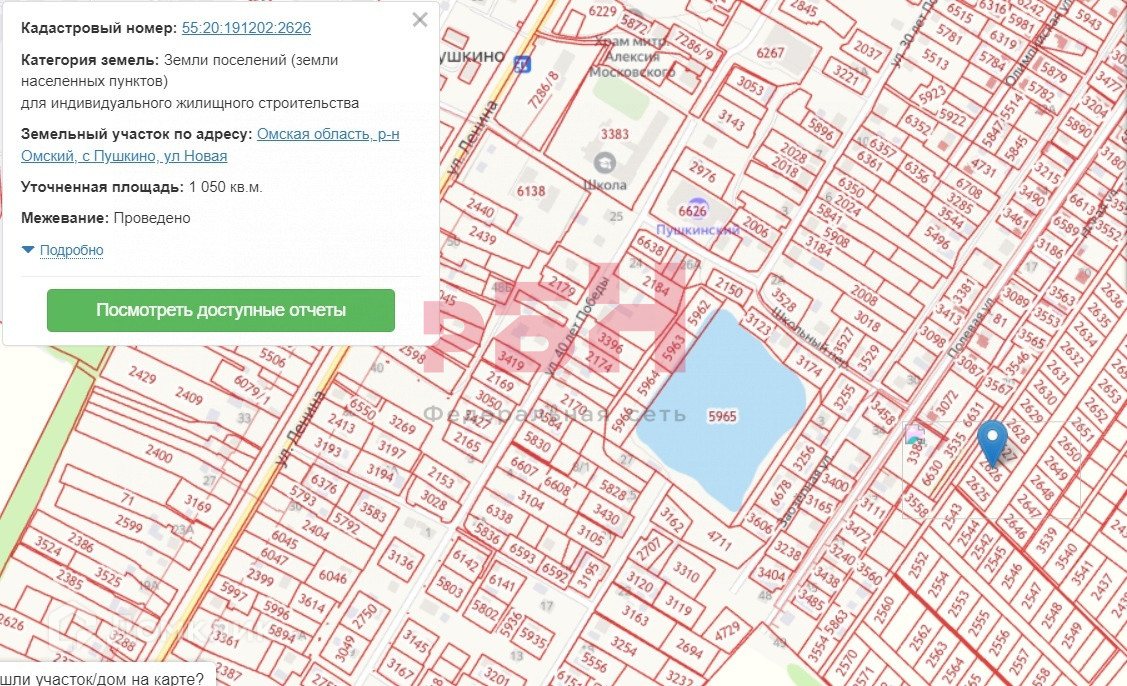Select parcel 2400 on the map
The height and width of the screenshot is (686, 1127).
point(158,454)
